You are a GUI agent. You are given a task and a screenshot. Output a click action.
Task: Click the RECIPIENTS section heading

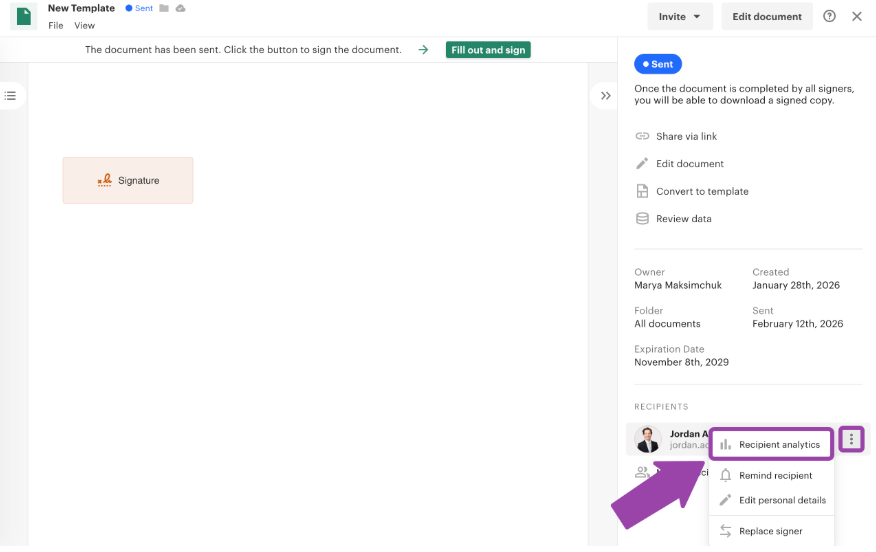tap(661, 407)
